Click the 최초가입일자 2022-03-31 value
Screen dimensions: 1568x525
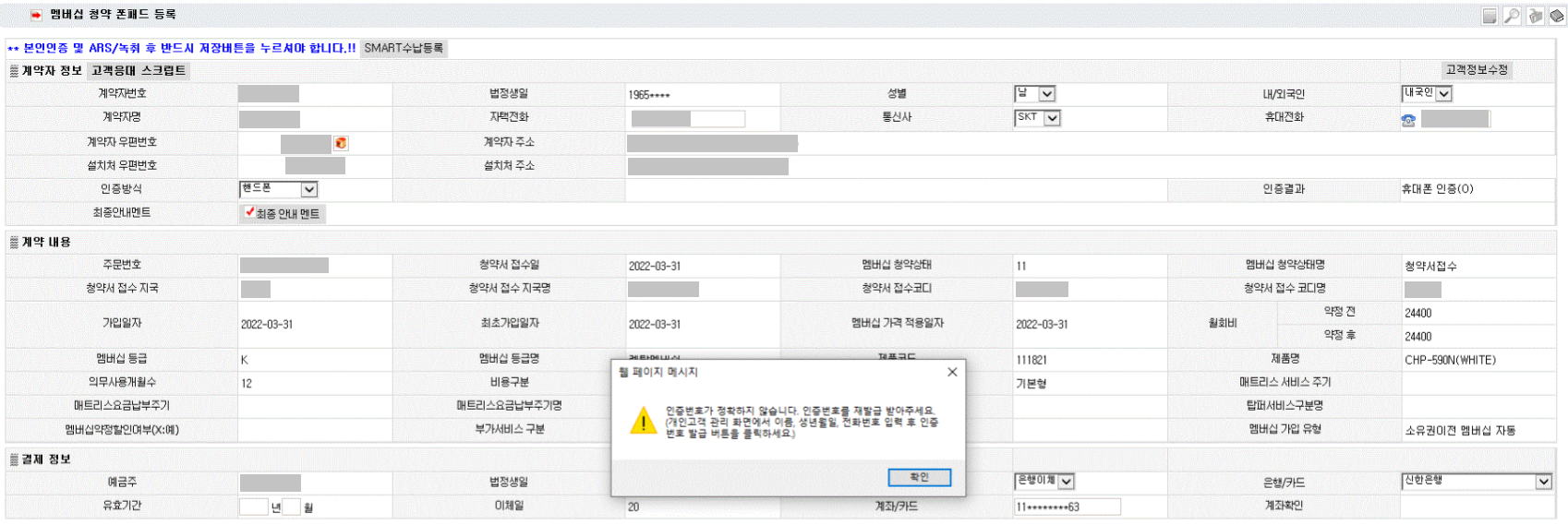tap(655, 325)
